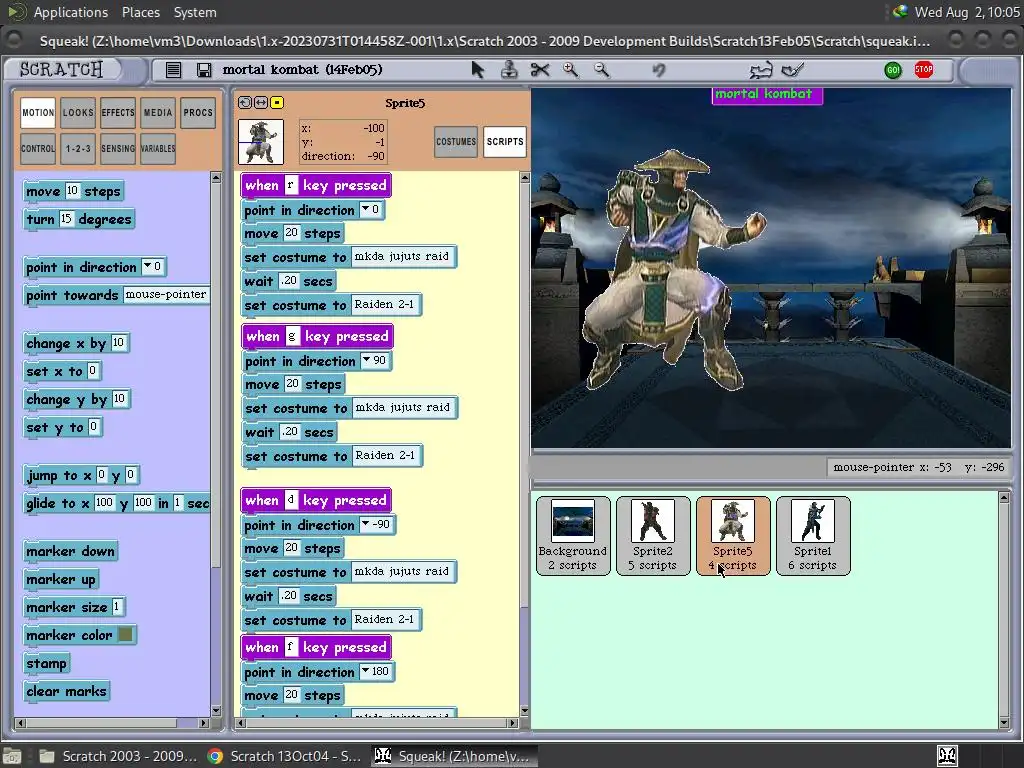Image resolution: width=1024 pixels, height=768 pixels.
Task: Select the stamp duplicate tool
Action: click(x=509, y=69)
